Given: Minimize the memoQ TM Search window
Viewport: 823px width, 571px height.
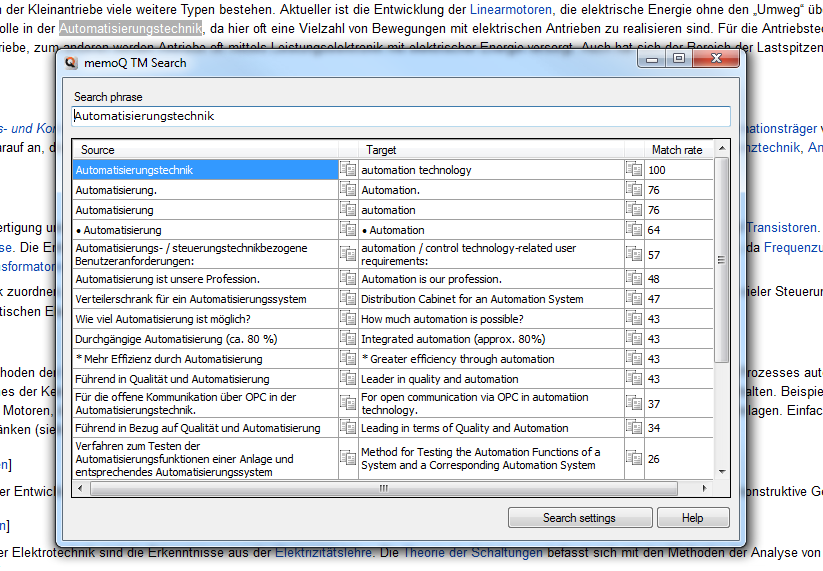Looking at the screenshot, I should [652, 58].
